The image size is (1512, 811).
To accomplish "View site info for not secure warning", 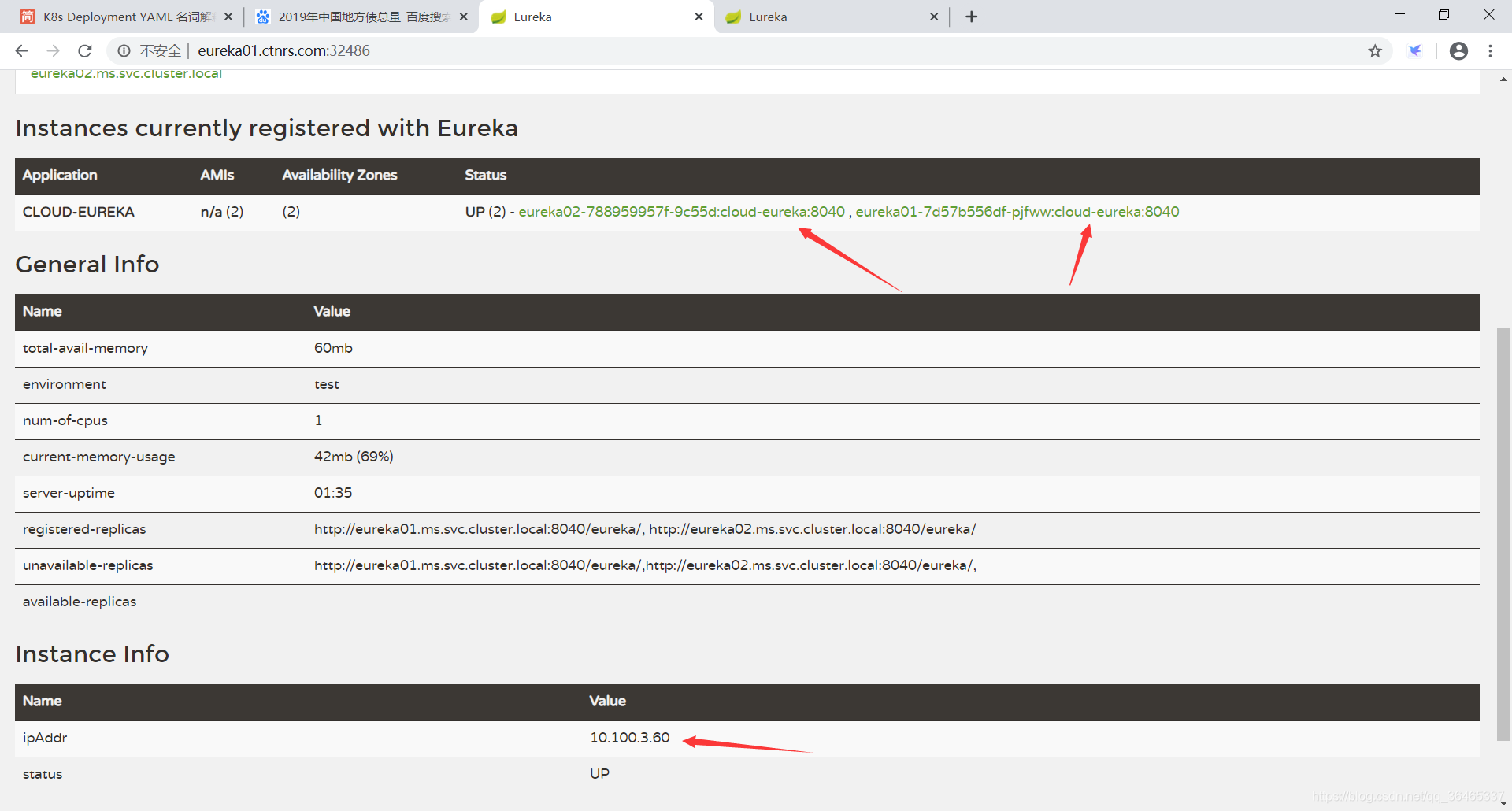I will (124, 51).
